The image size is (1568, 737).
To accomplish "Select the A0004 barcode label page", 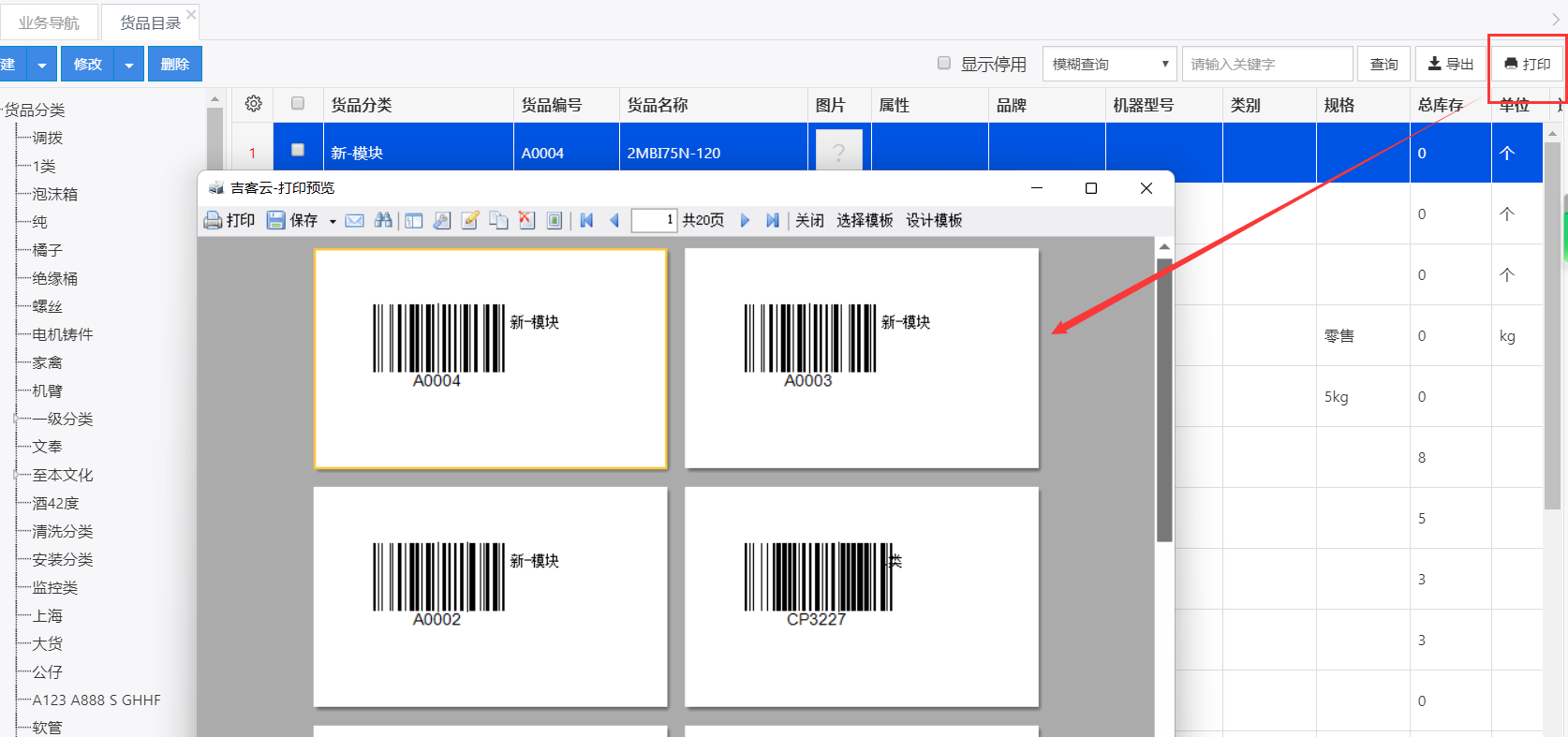I will click(x=491, y=359).
